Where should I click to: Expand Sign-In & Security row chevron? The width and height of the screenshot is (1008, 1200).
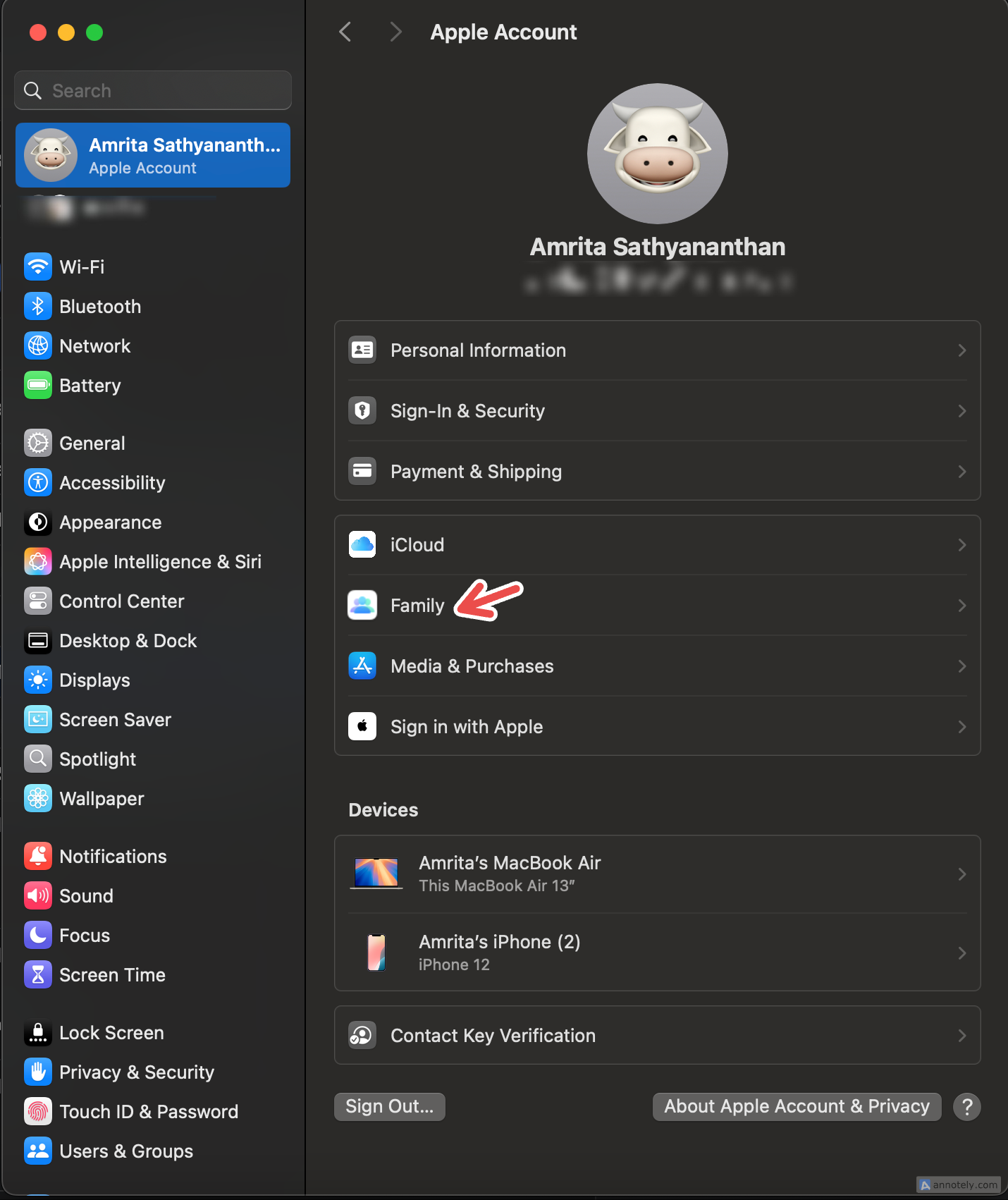pos(961,411)
